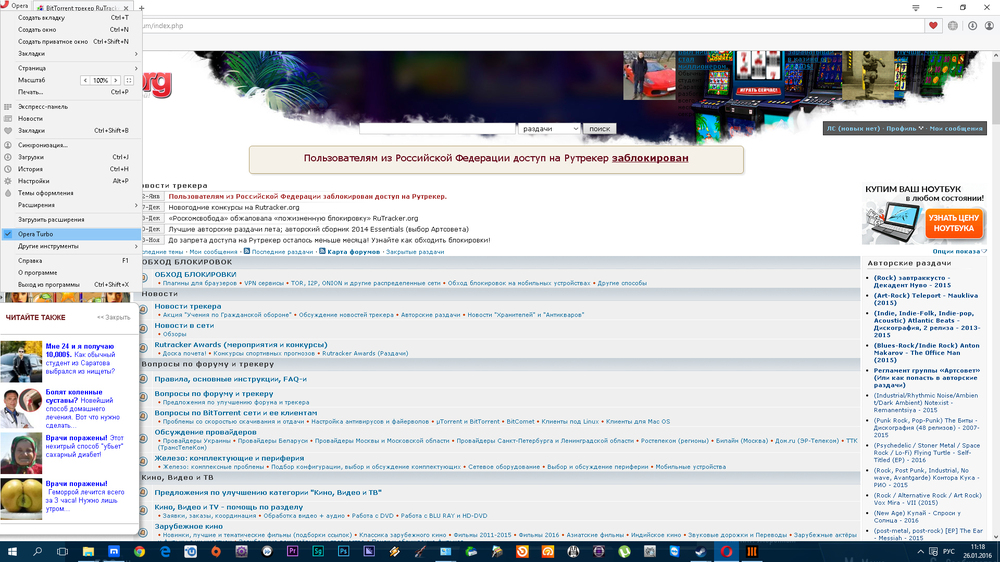
Task: Open Chrome from the Windows taskbar
Action: (x=139, y=551)
